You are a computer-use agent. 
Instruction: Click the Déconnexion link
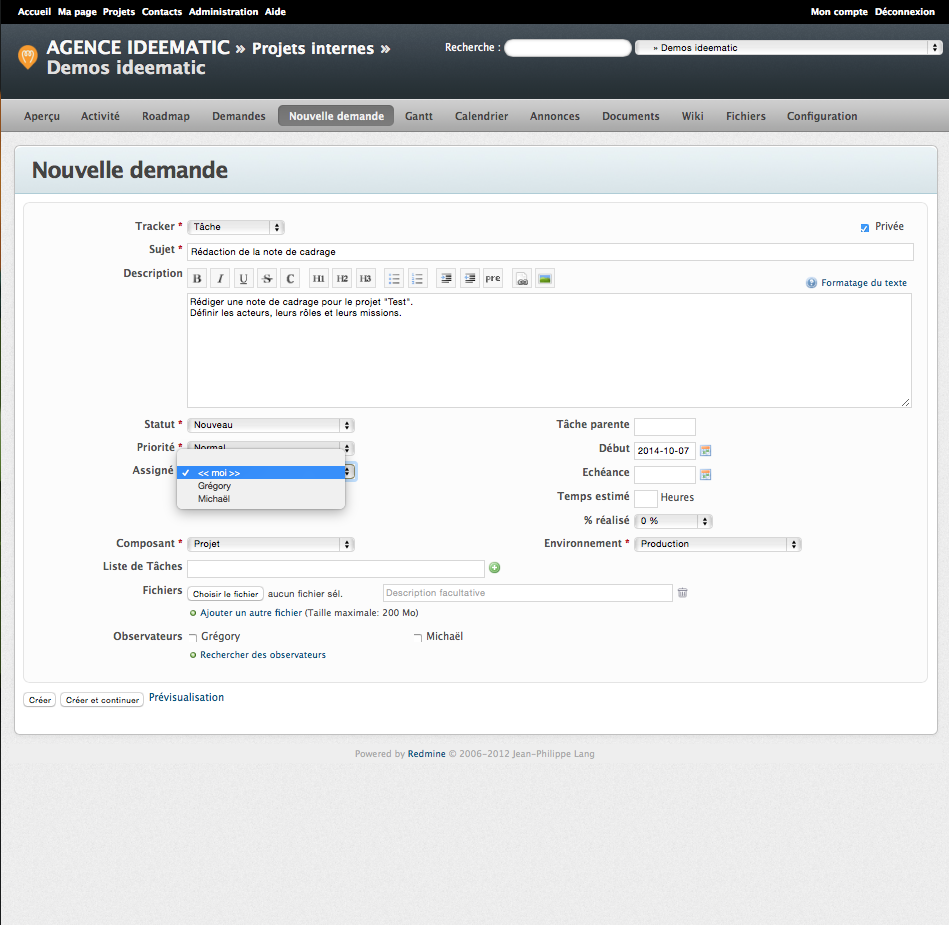(x=905, y=12)
